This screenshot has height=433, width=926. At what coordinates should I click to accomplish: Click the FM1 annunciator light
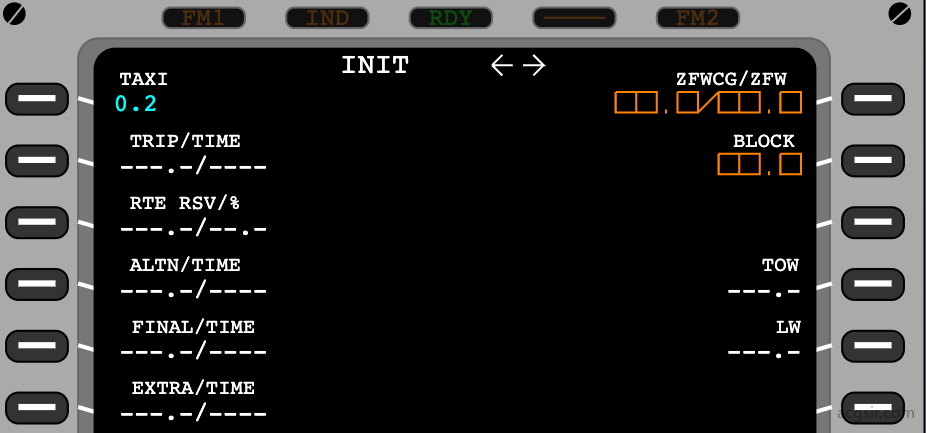click(x=203, y=18)
